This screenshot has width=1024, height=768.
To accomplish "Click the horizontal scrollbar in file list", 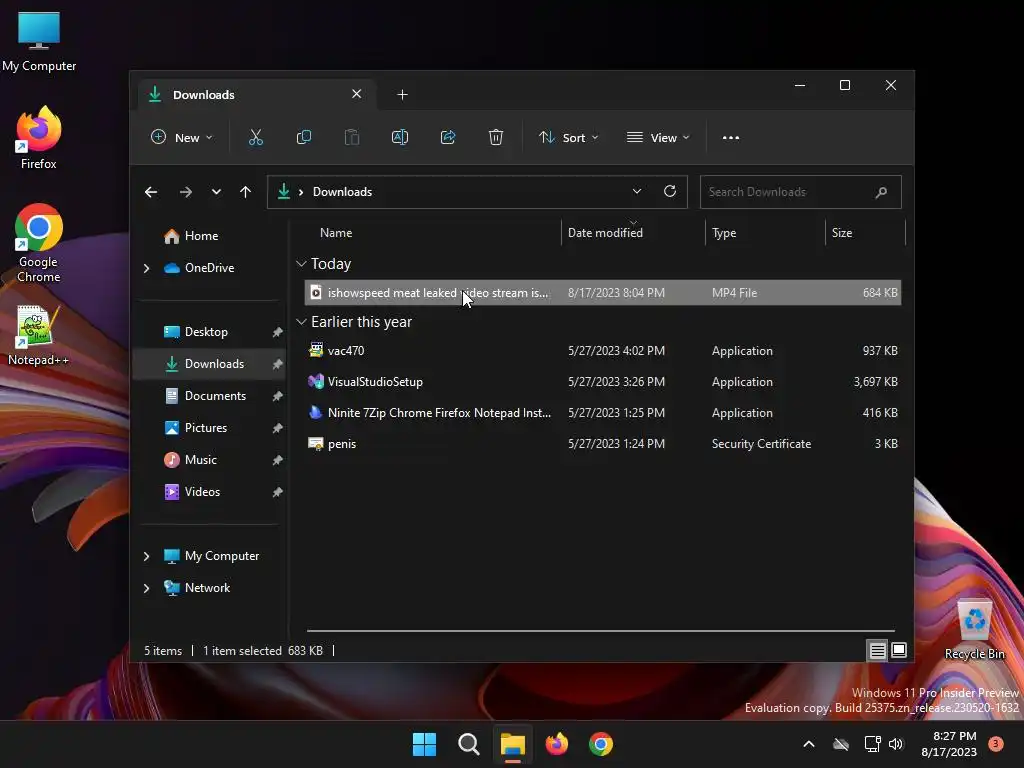I will (600, 631).
